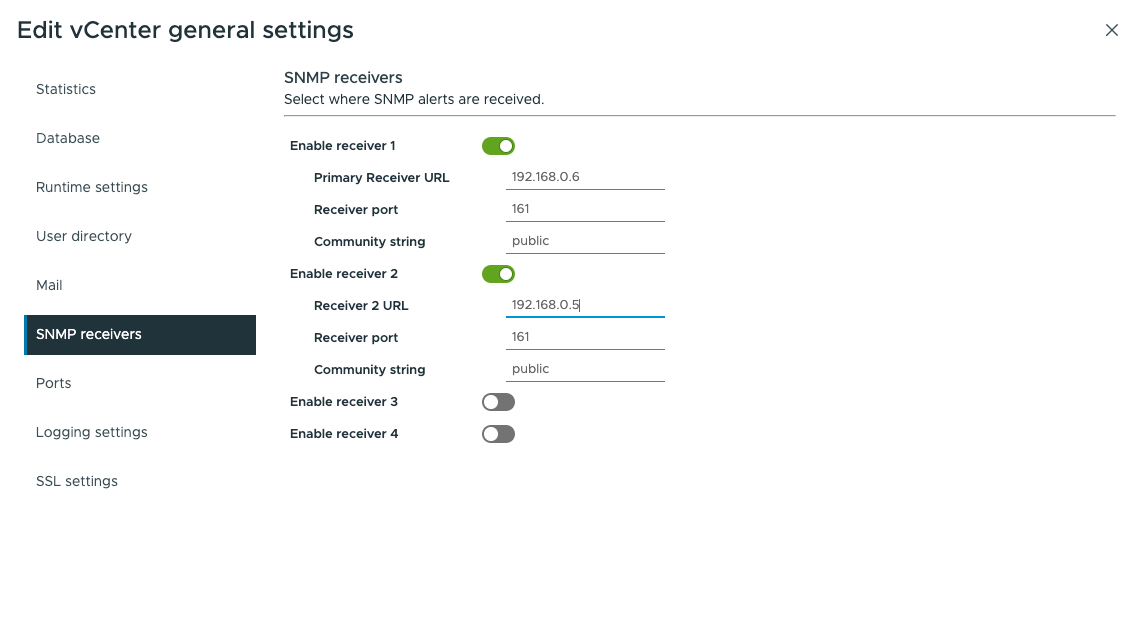Select Runtime settings in the sidebar
The image size is (1135, 644).
pos(92,187)
